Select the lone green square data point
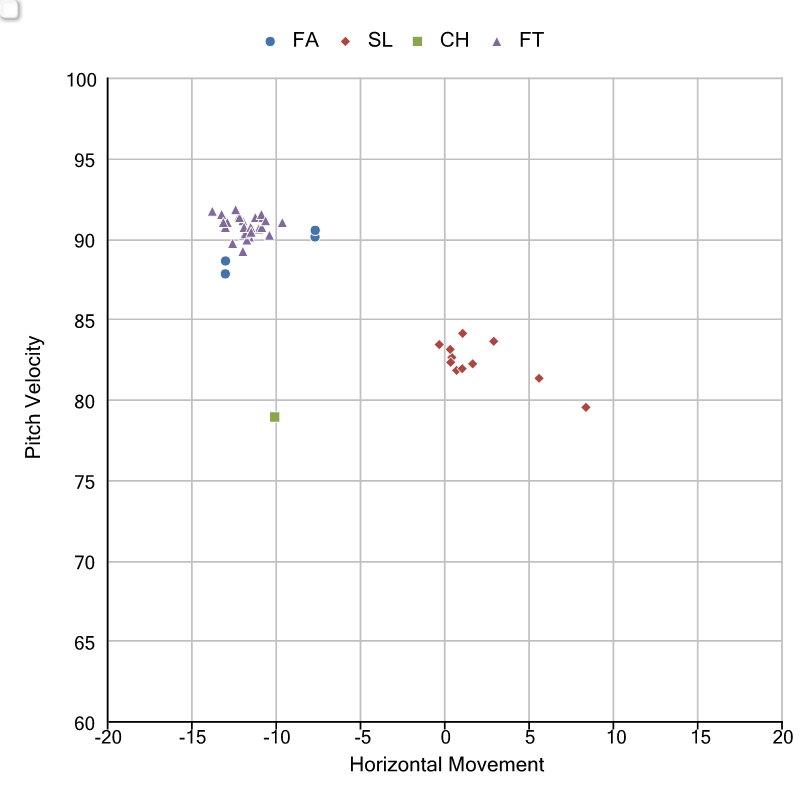 274,417
